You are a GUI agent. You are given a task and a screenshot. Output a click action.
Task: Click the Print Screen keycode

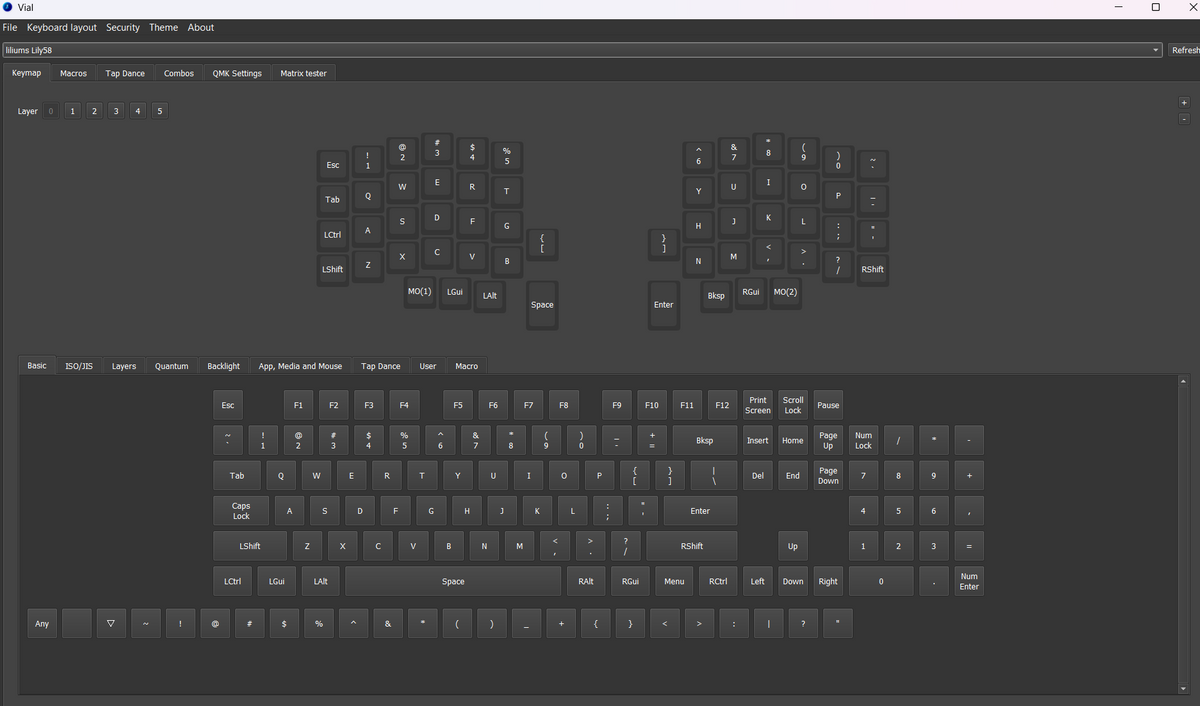tap(758, 405)
